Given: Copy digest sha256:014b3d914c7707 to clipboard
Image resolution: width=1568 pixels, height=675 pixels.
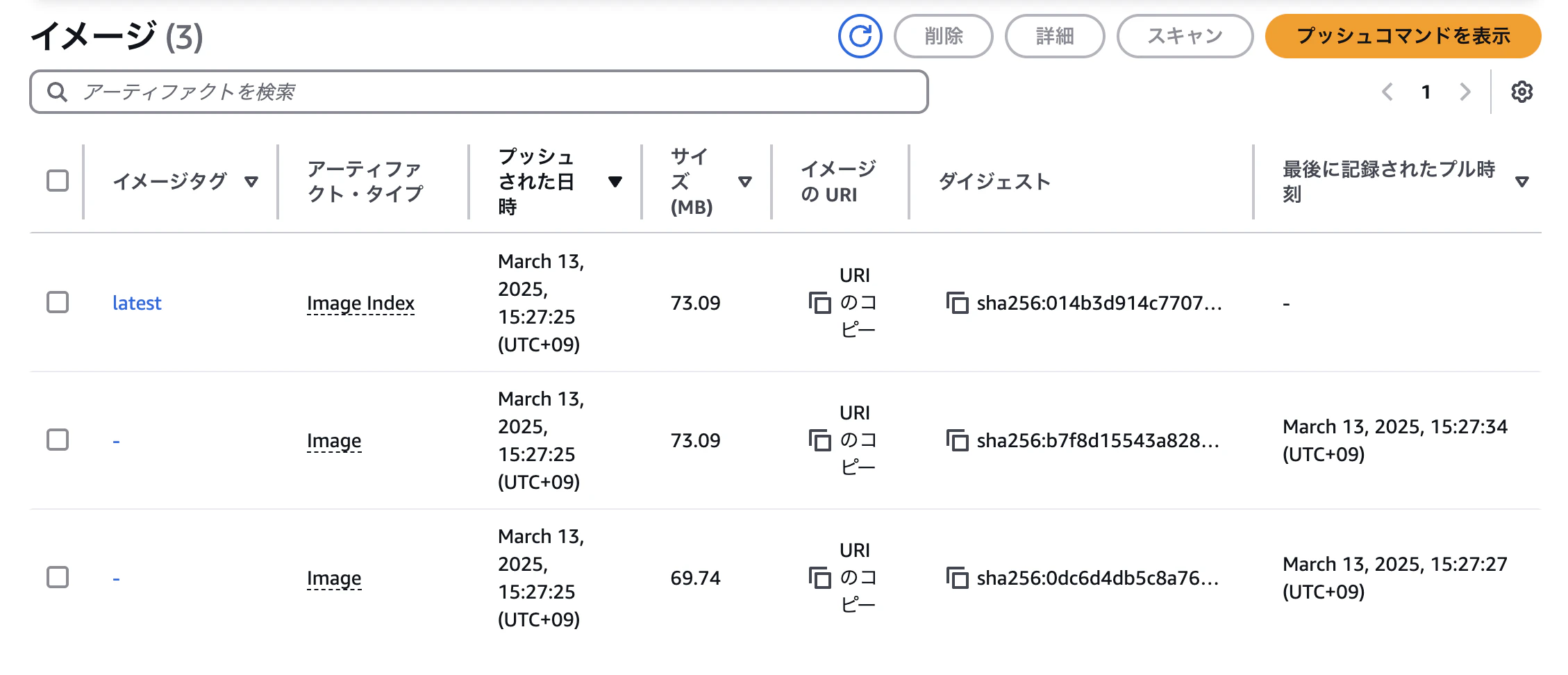Looking at the screenshot, I should point(959,303).
